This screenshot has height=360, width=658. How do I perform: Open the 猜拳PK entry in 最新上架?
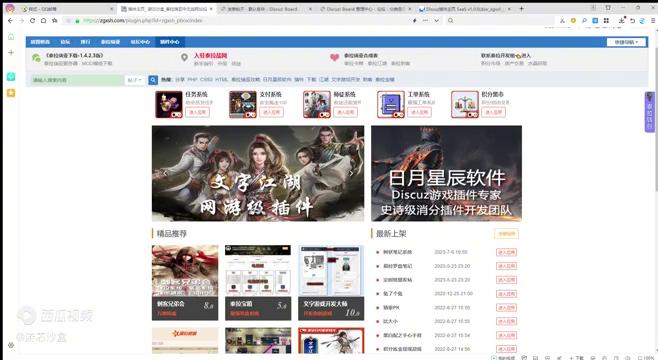click(x=391, y=308)
